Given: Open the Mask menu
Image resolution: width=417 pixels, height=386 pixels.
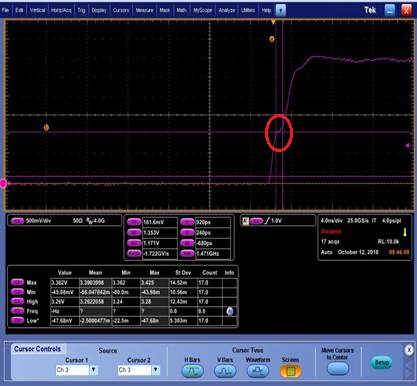Looking at the screenshot, I should pyautogui.click(x=165, y=10).
